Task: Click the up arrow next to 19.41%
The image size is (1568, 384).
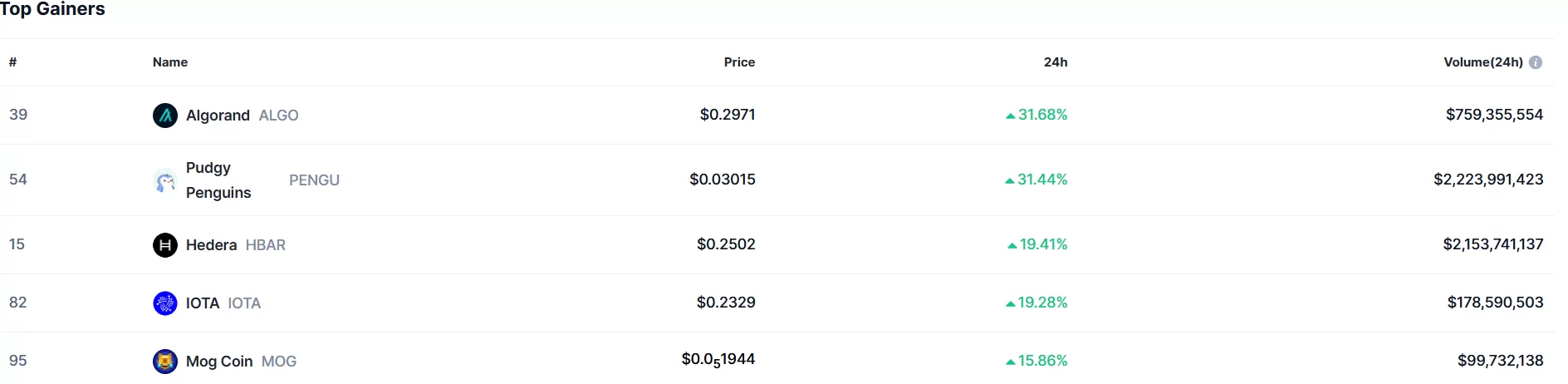Action: coord(1012,245)
